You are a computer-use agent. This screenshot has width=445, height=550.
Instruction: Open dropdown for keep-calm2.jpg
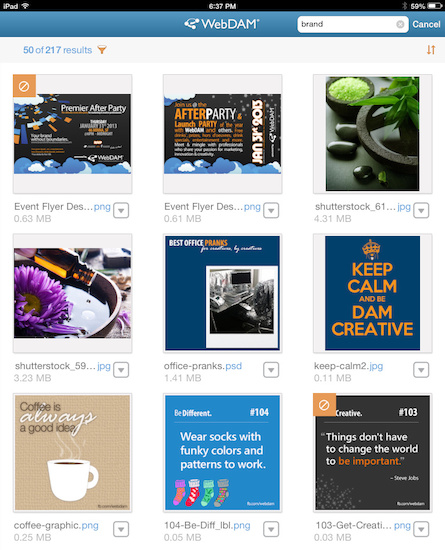[x=421, y=370]
